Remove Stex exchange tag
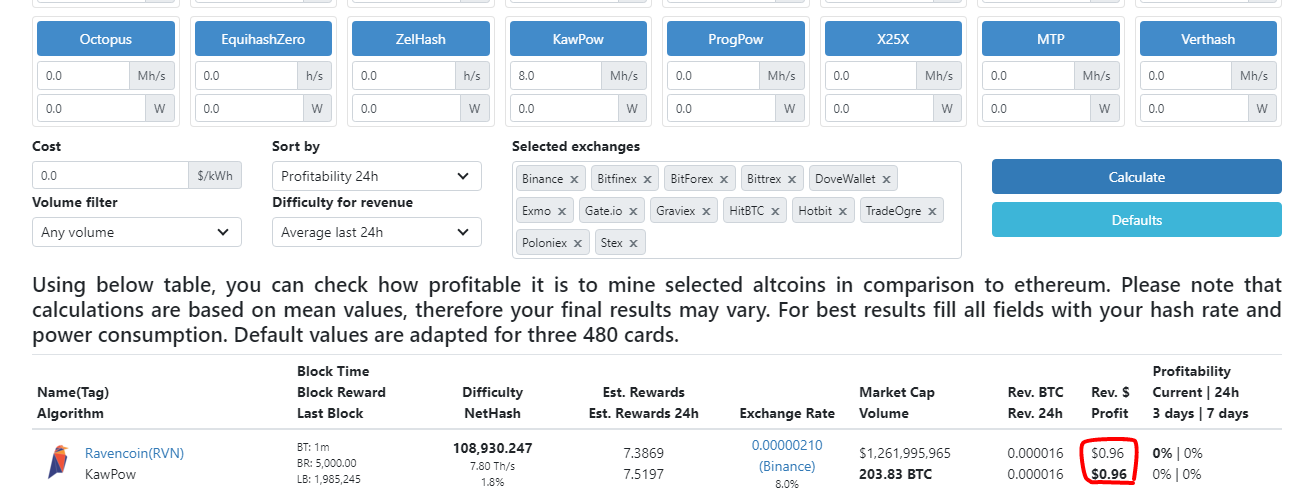1300x493 pixels. pos(634,243)
